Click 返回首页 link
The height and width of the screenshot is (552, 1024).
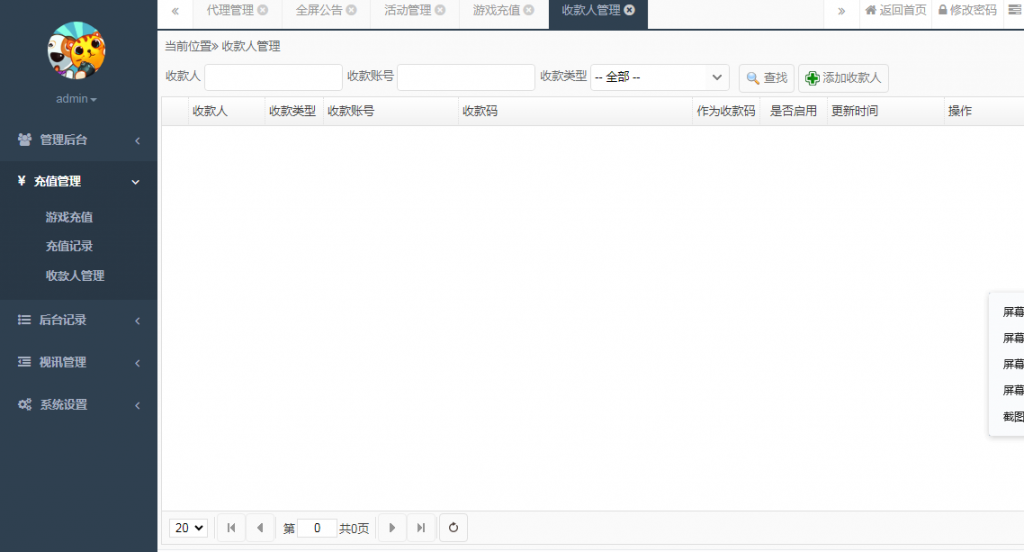(895, 11)
